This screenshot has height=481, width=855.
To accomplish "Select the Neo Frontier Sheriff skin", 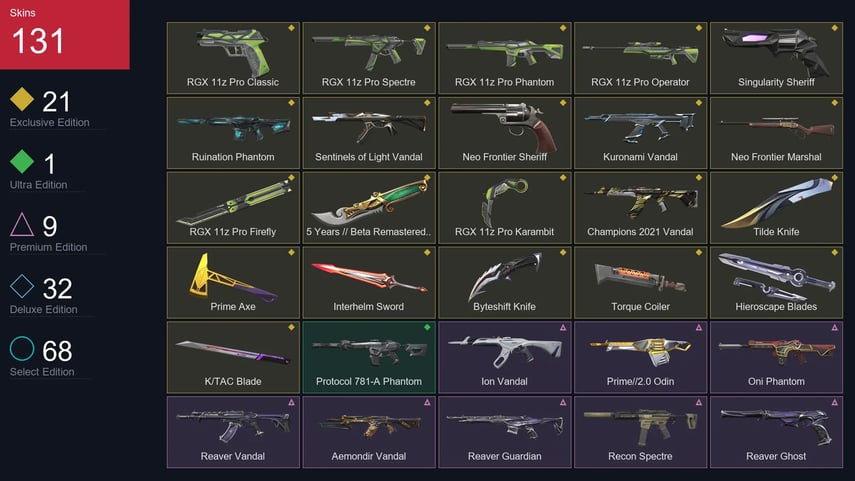I will [504, 133].
